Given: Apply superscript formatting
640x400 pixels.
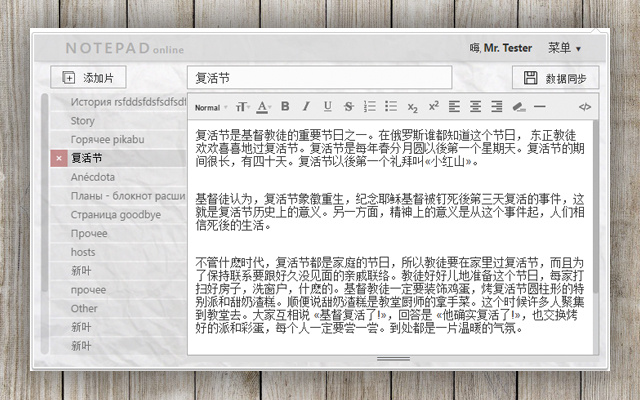Looking at the screenshot, I should pos(433,107).
